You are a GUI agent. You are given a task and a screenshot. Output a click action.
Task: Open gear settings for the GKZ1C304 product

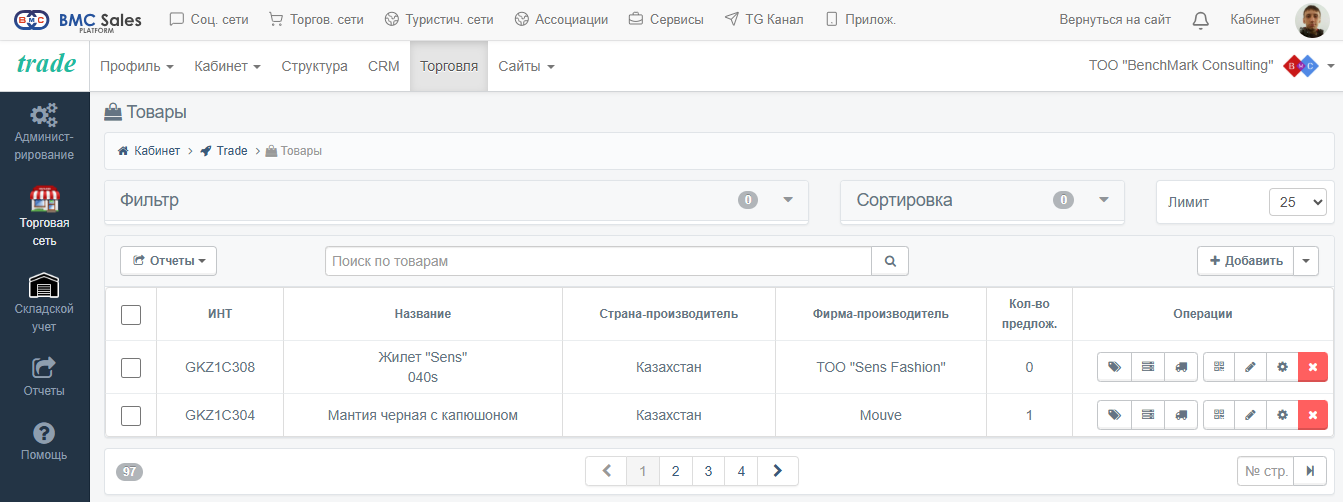1282,415
